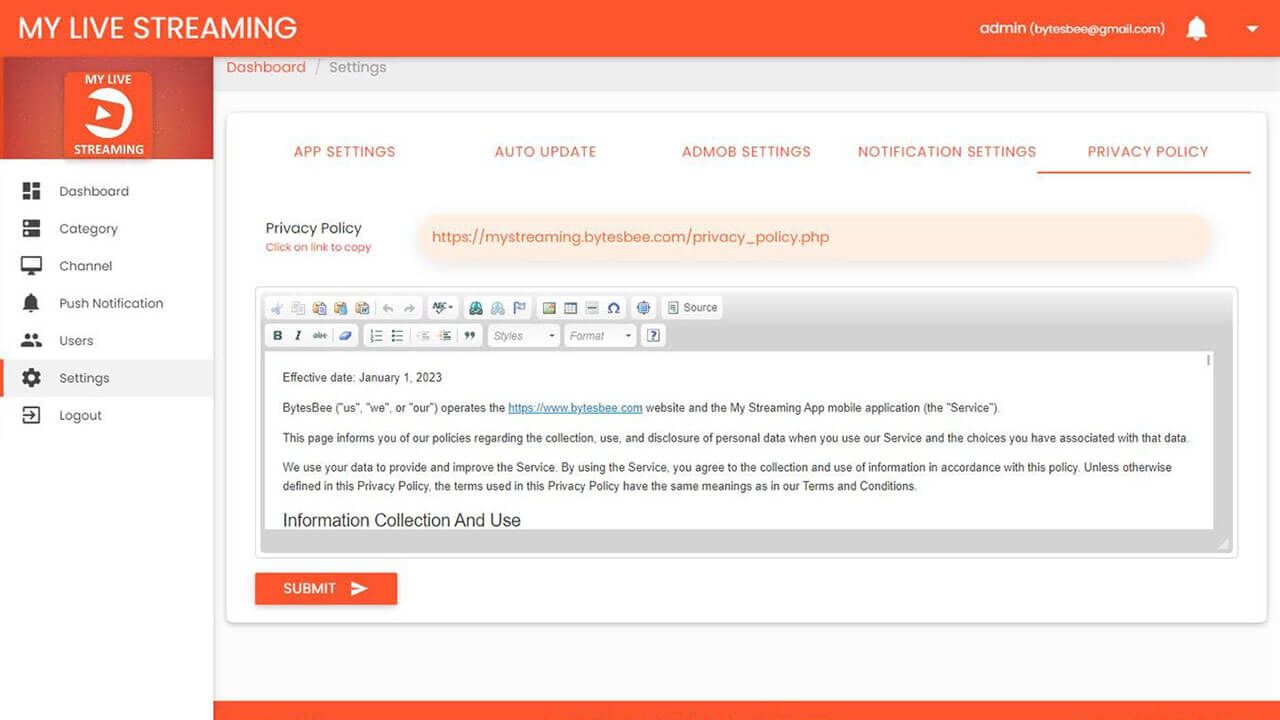Insert a table in the editor

[571, 308]
